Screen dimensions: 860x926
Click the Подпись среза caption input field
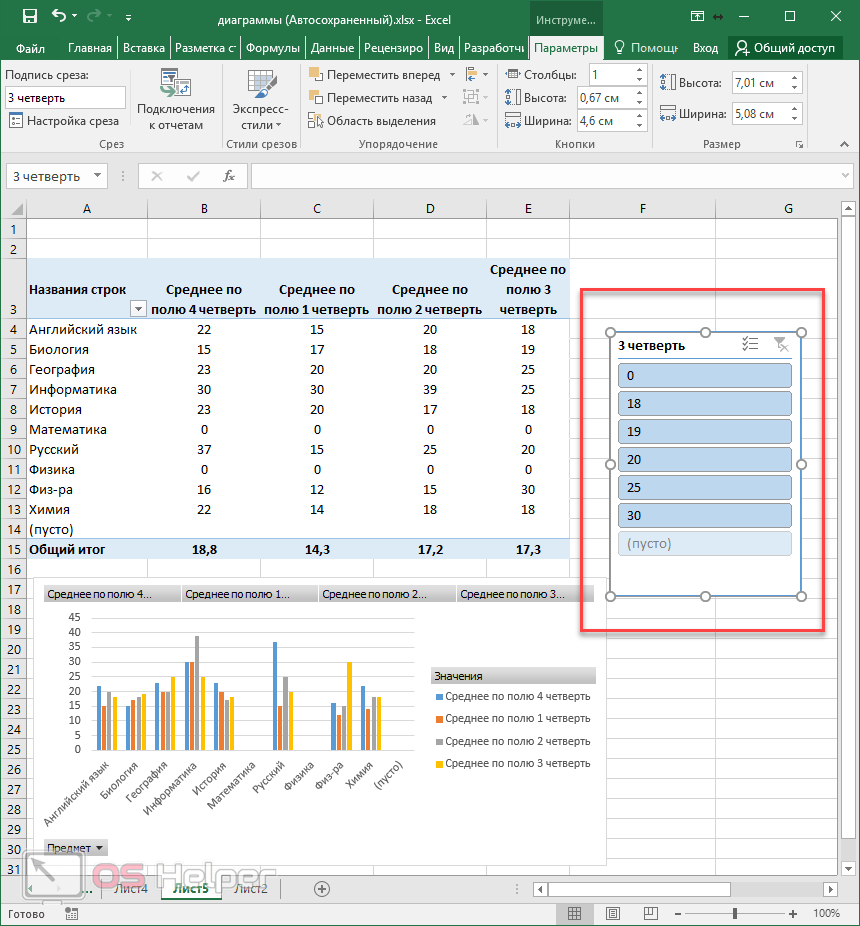(x=65, y=98)
